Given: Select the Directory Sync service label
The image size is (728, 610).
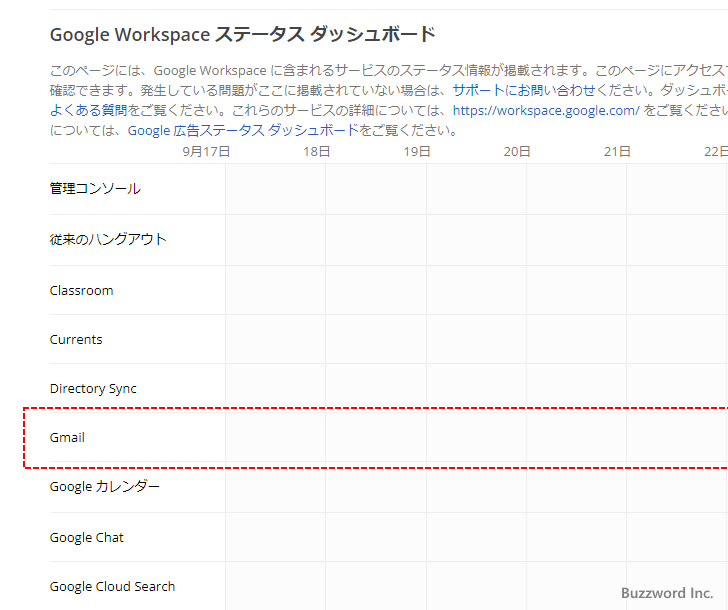Looking at the screenshot, I should coord(93,389).
